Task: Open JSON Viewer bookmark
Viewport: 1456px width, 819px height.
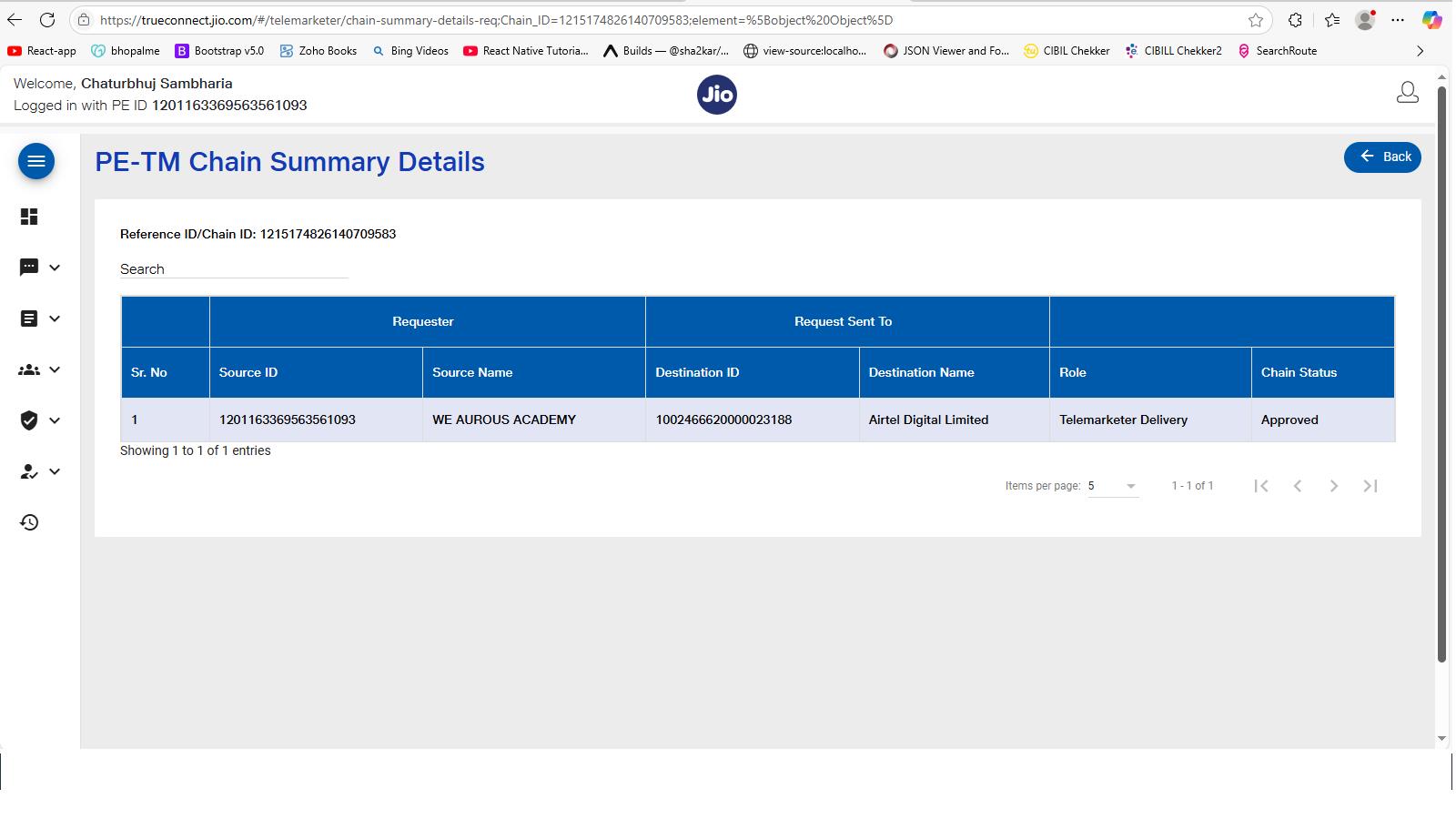Action: click(946, 51)
